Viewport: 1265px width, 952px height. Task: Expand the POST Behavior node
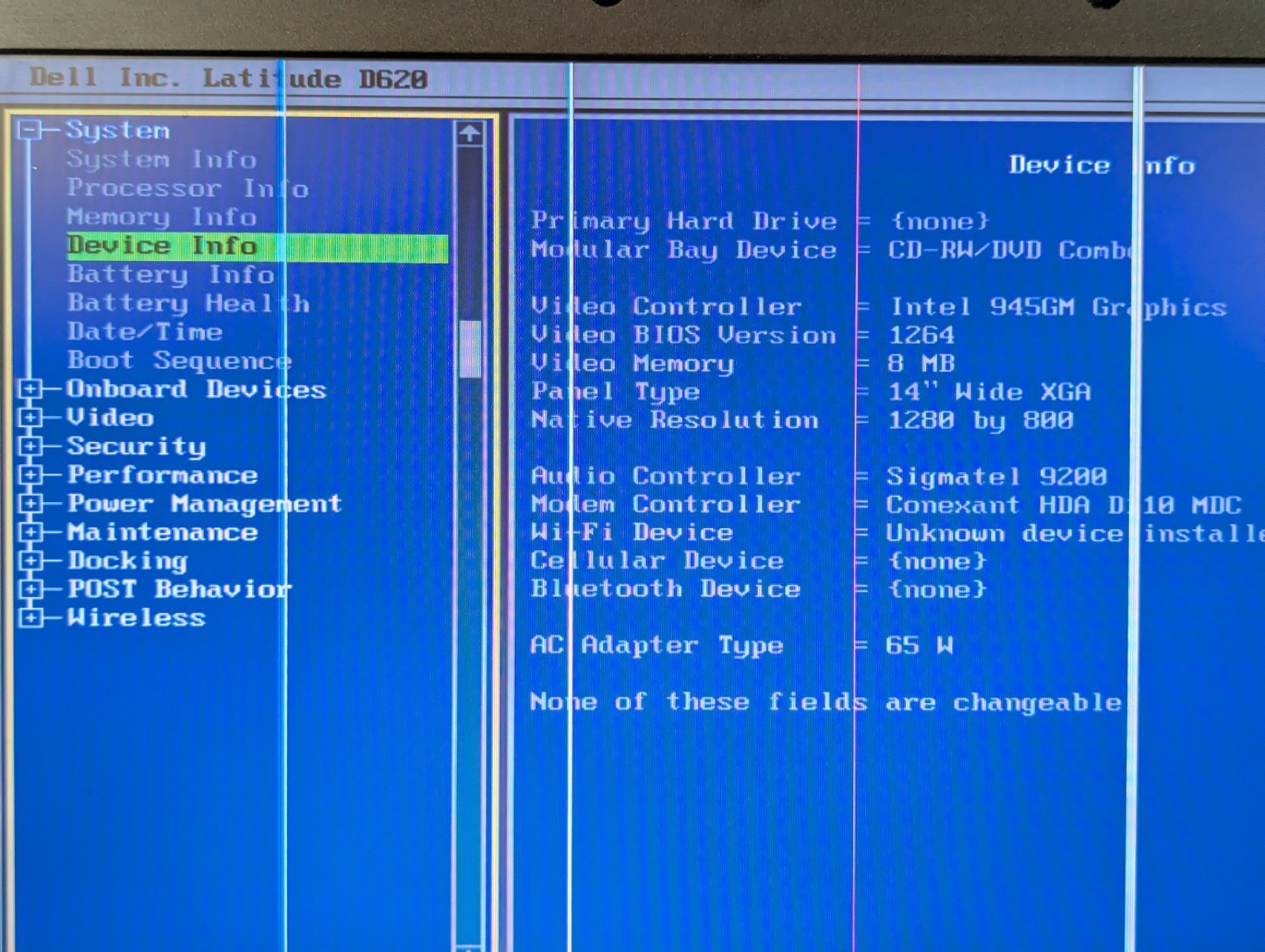pos(30,588)
